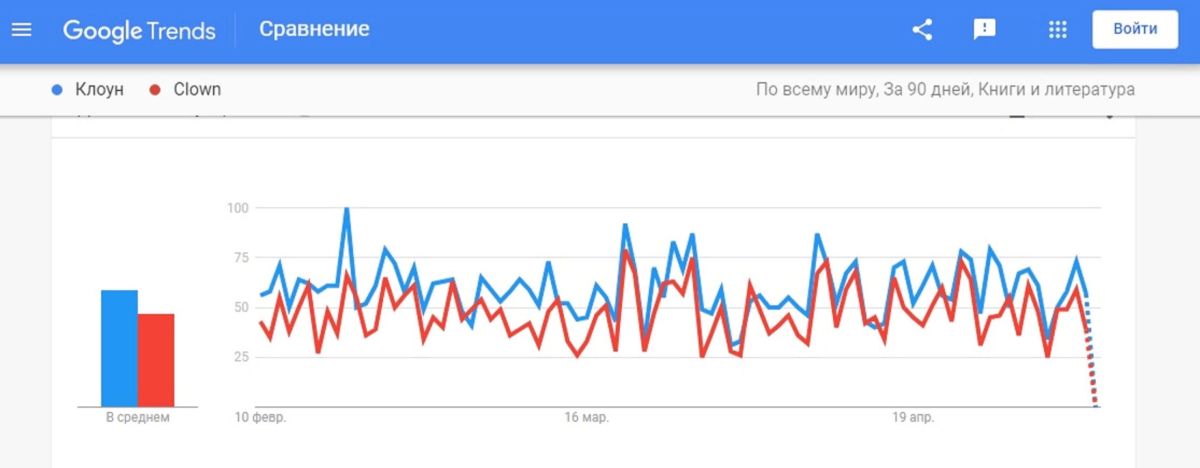This screenshot has width=1200, height=468.
Task: Click the 100 peak on the blue line
Action: point(346,210)
